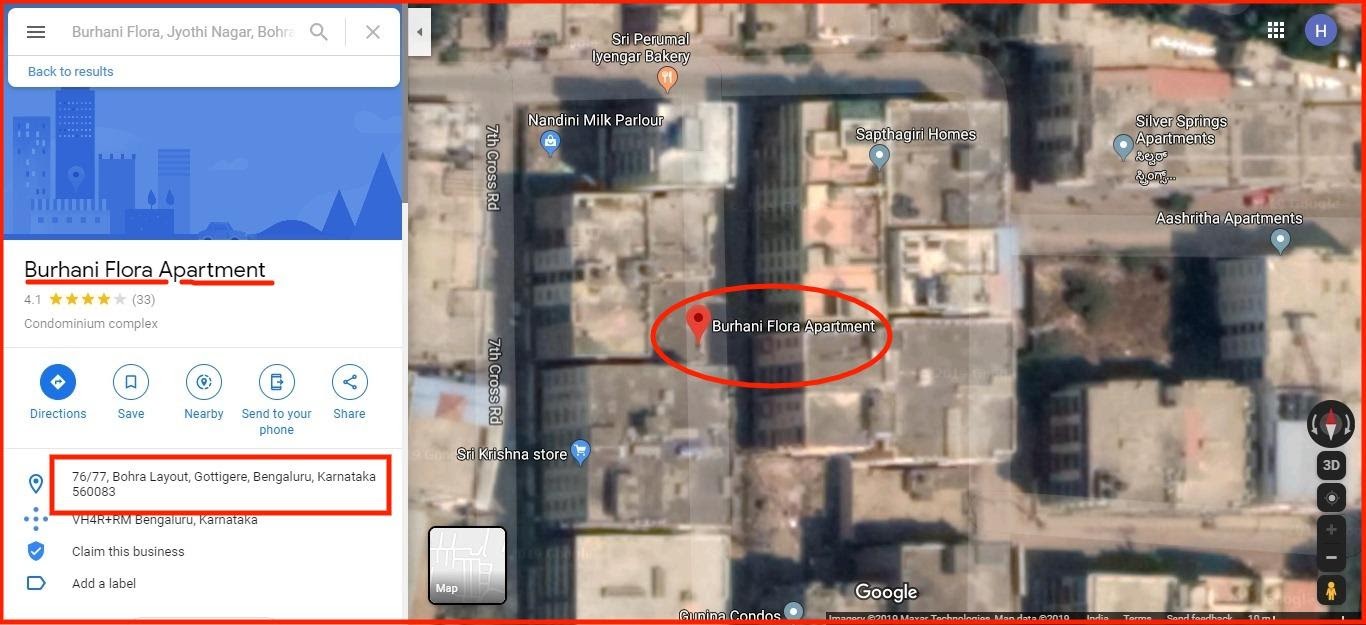Click the Sri Perumal Iyengar Bakery marker
Screen dimensions: 1366x625
click(x=667, y=78)
